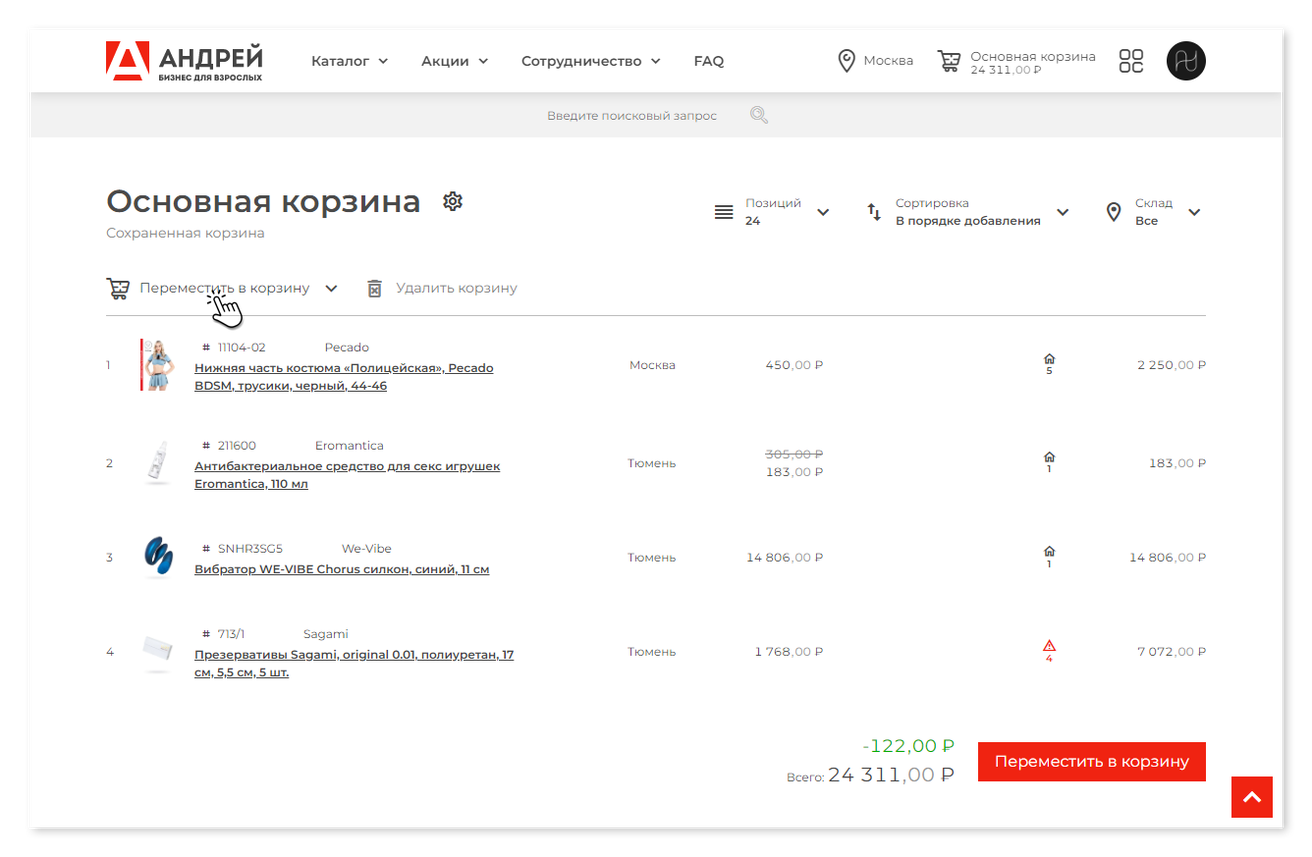Viewport: 1312px width, 857px height.
Task: Expand the Каталог menu
Action: tap(349, 61)
